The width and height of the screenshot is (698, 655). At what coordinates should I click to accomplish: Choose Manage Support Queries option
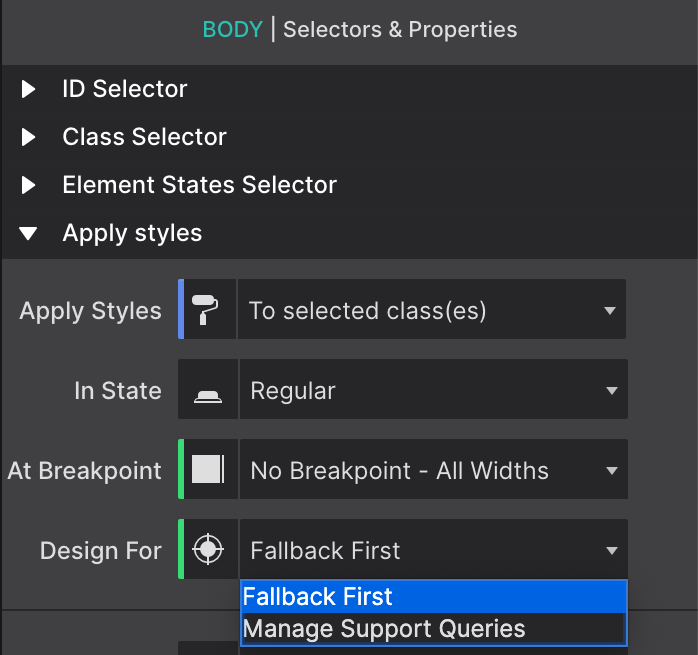pyautogui.click(x=434, y=629)
